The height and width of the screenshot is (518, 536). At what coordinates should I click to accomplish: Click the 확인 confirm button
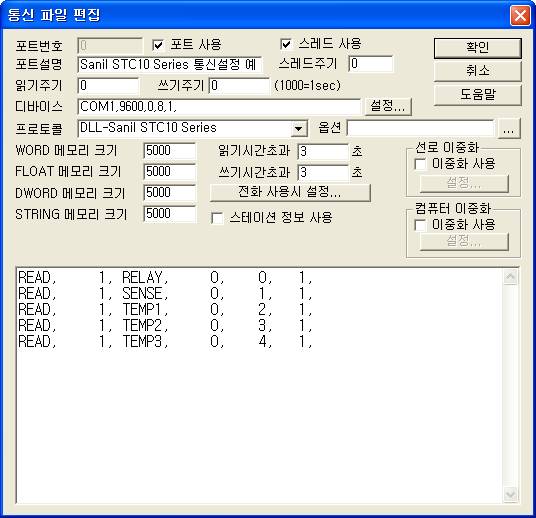[478, 48]
